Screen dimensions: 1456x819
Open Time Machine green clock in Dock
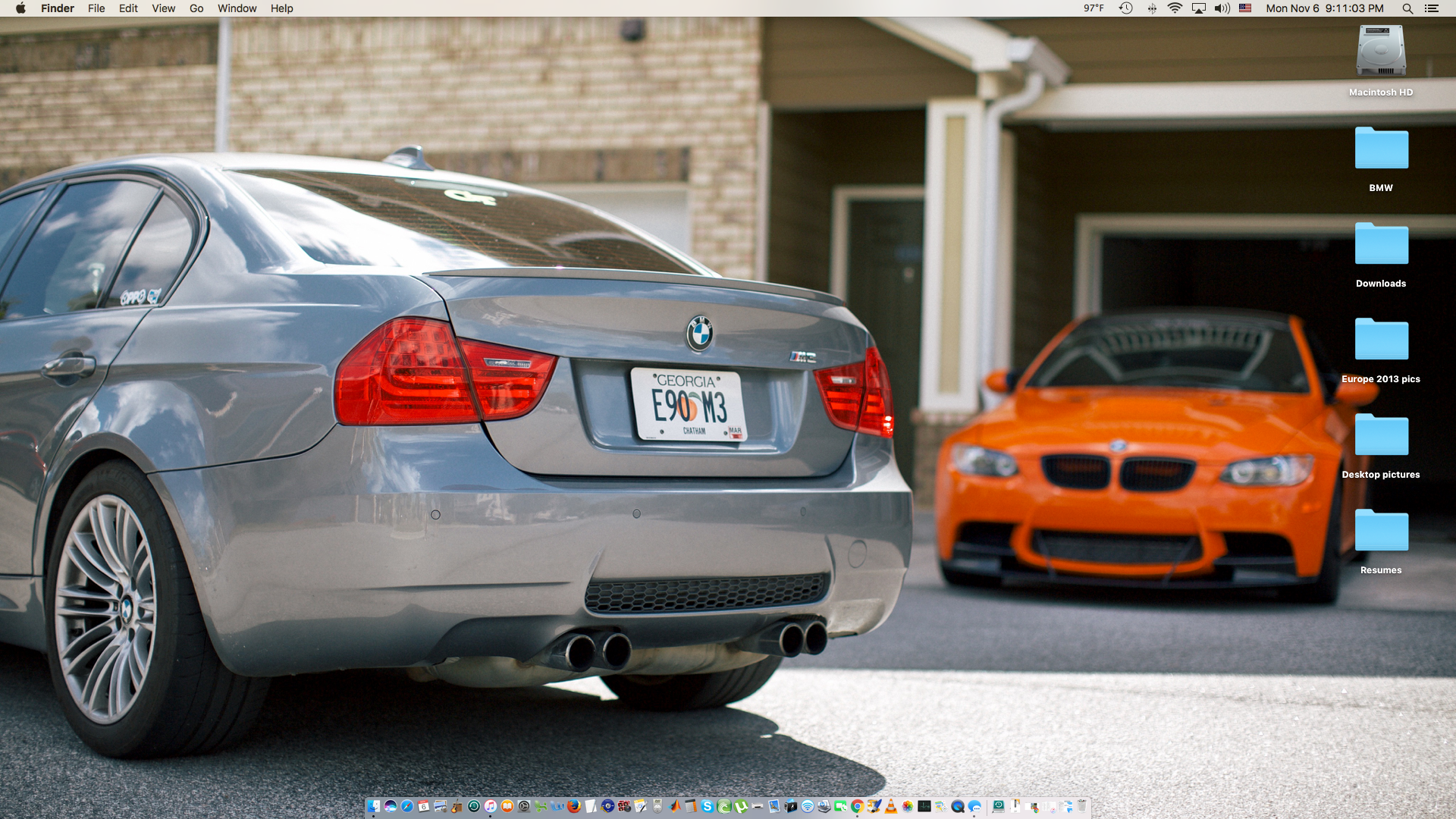pyautogui.click(x=474, y=806)
